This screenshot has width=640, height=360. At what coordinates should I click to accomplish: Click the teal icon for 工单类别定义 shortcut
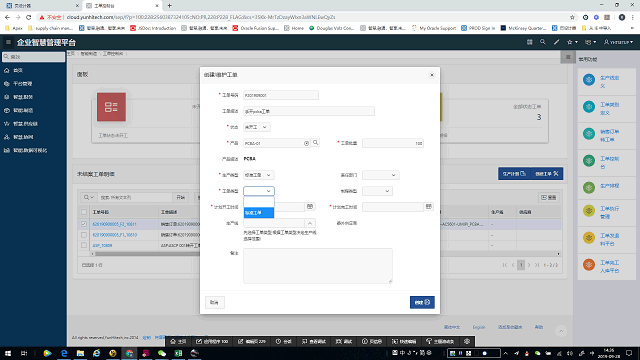[589, 107]
